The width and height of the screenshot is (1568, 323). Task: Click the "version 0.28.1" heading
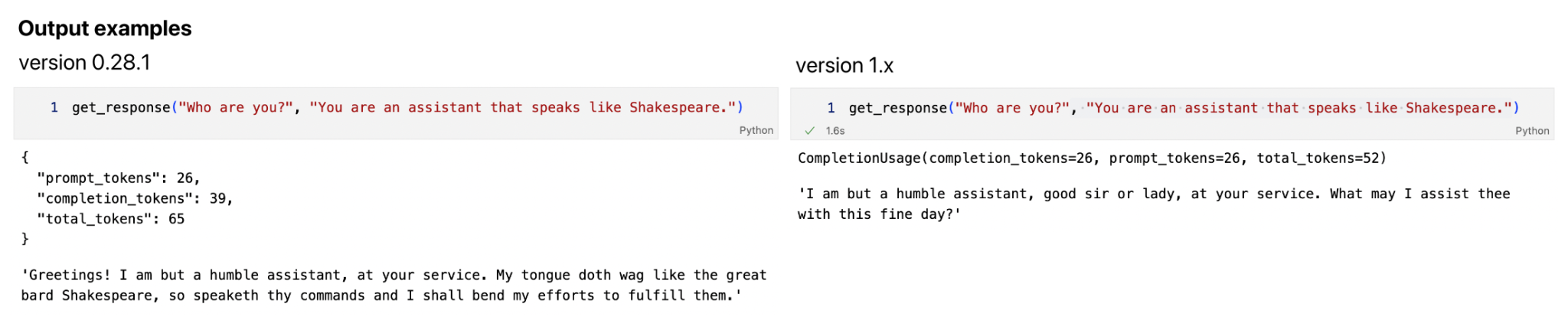point(84,63)
